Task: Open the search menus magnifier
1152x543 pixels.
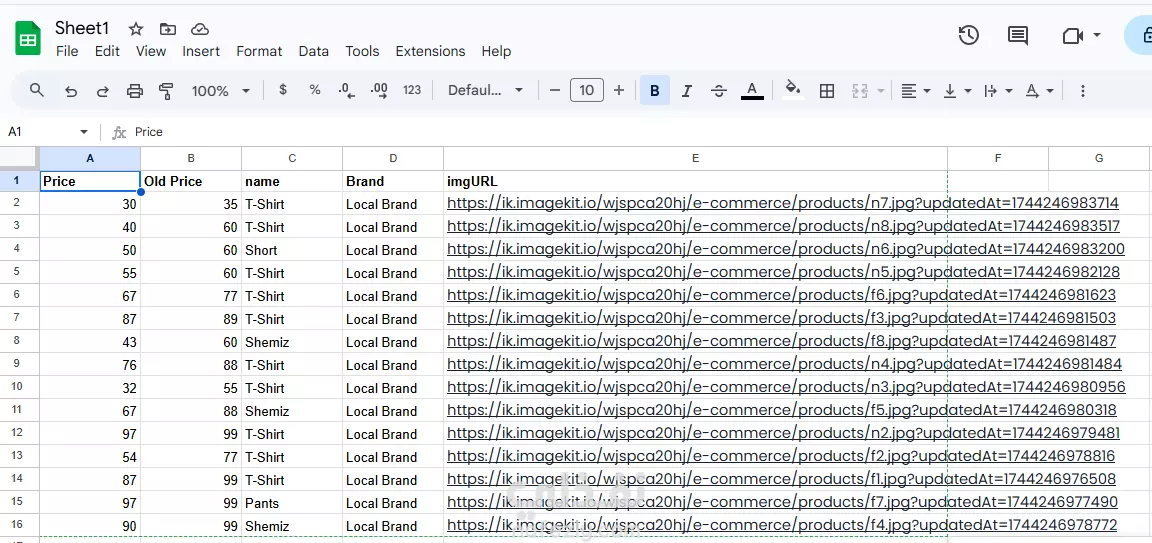Action: 37,90
